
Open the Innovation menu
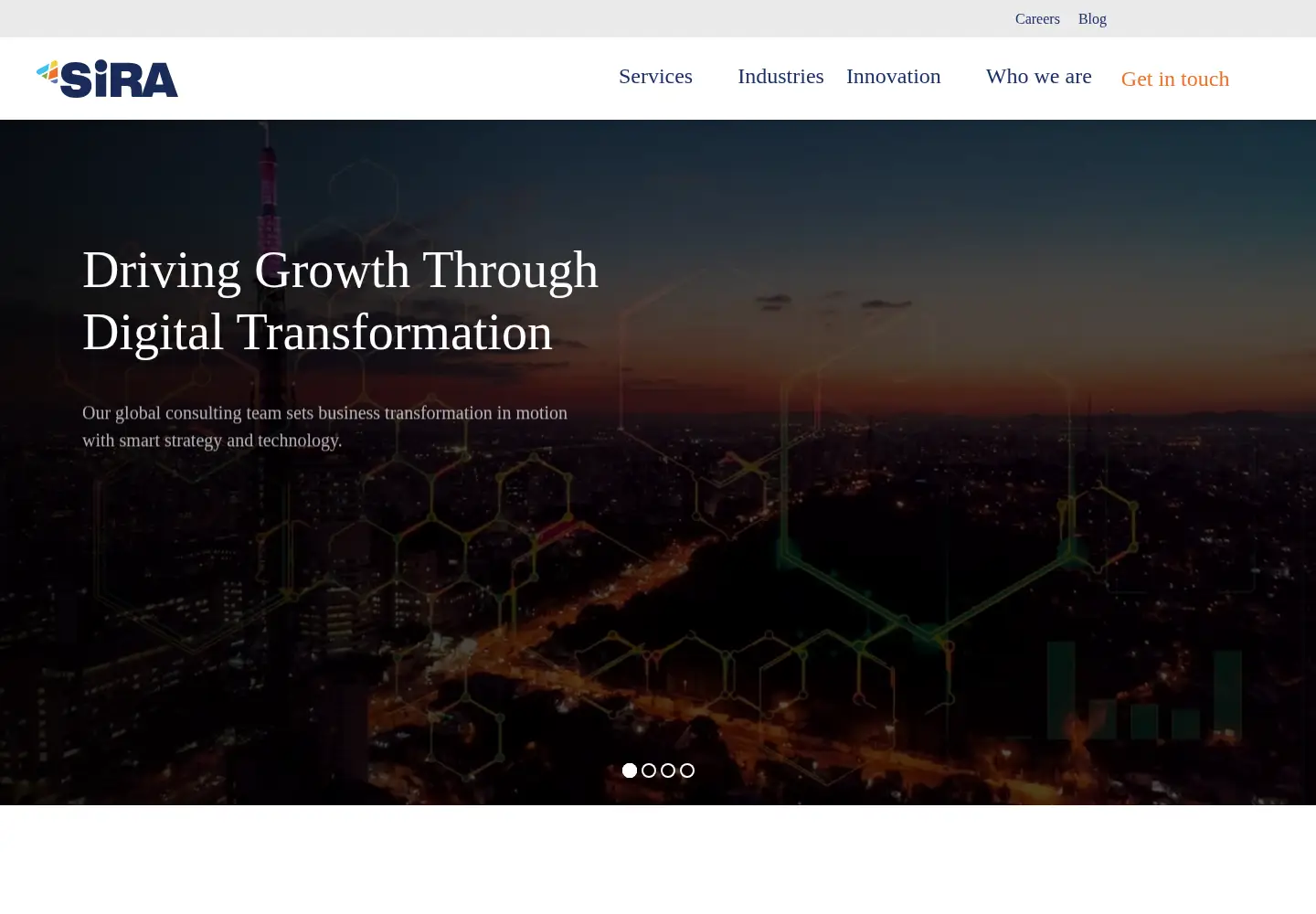(893, 77)
